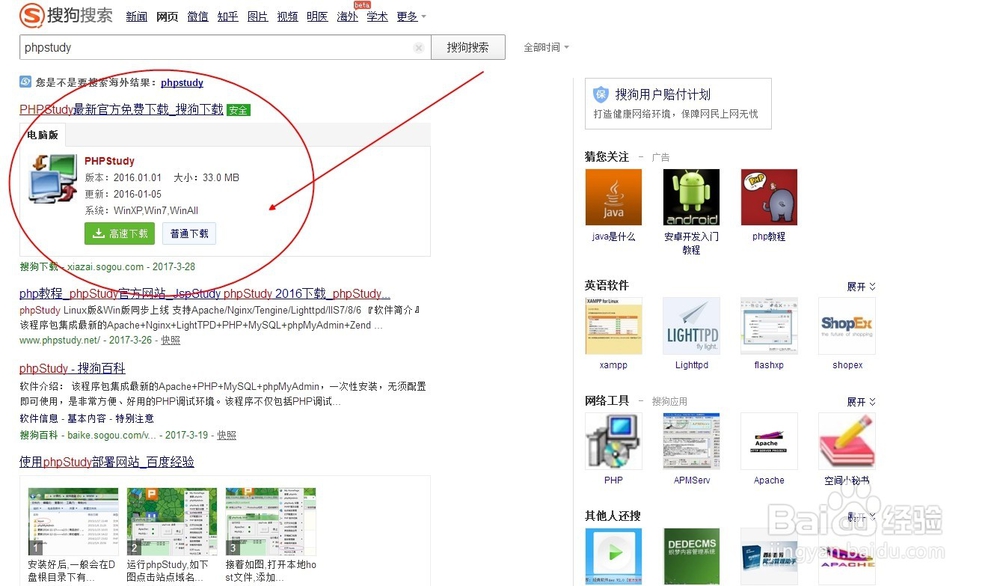Viewport: 1000px width, 586px height.
Task: Select the 电脑版 tab in download card
Action: [x=42, y=135]
